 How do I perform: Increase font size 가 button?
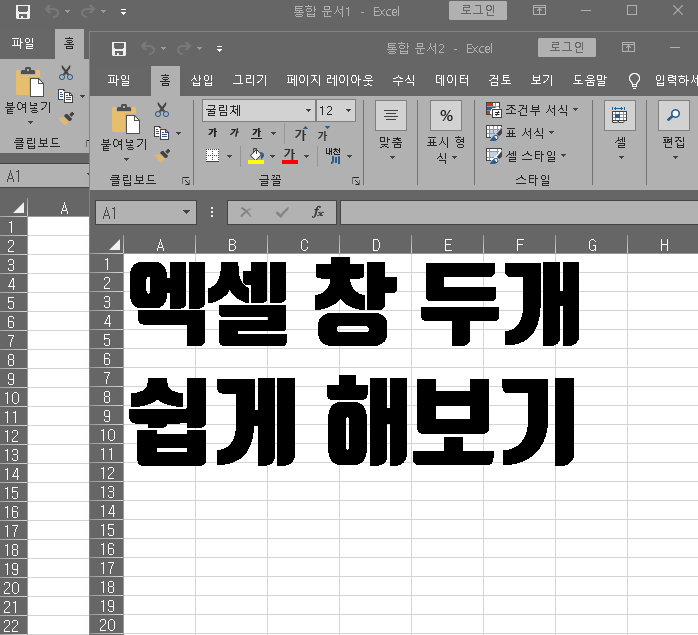coord(301,133)
